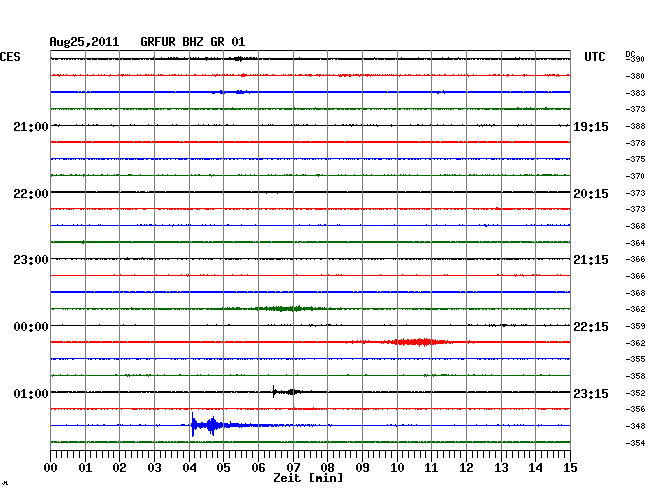Viewport: 650px width, 494px height.
Task: Select the DC offset value -364
Action: click(x=635, y=243)
